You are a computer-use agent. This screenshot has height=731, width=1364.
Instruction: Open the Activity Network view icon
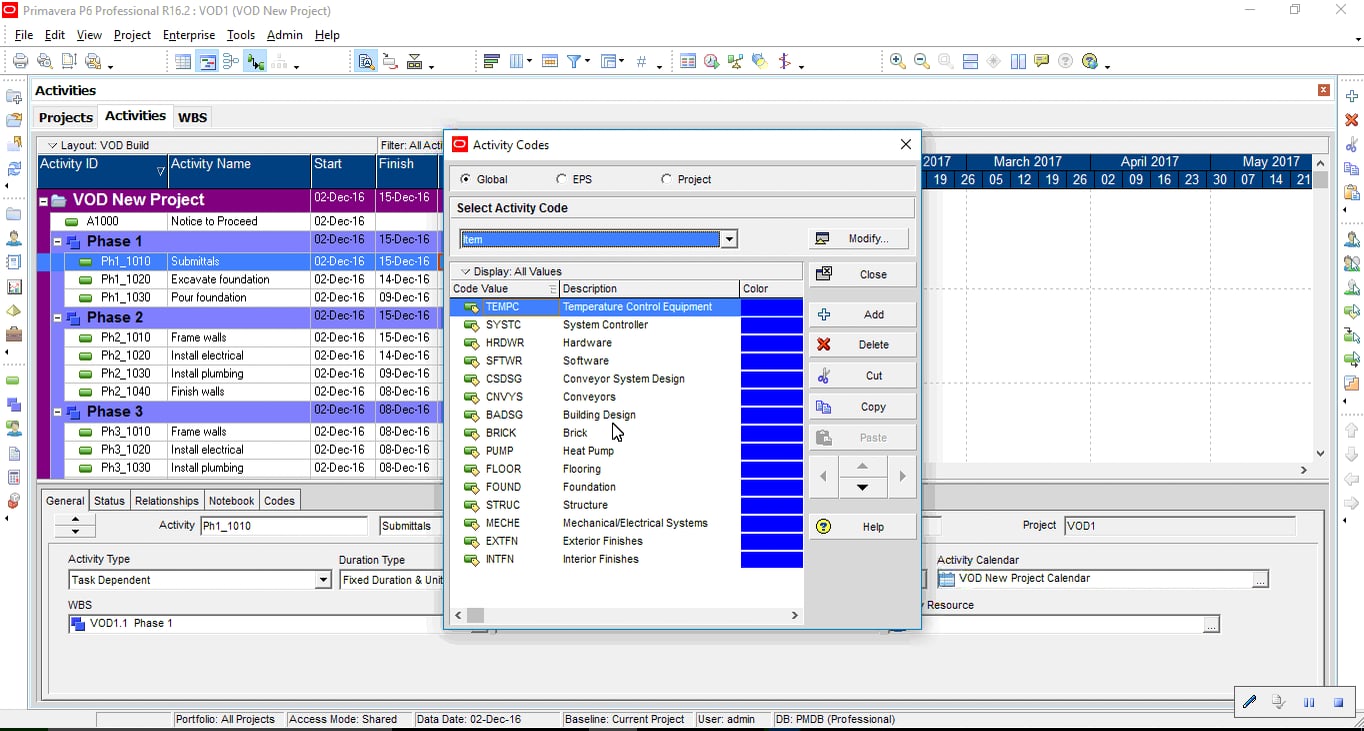tap(232, 61)
